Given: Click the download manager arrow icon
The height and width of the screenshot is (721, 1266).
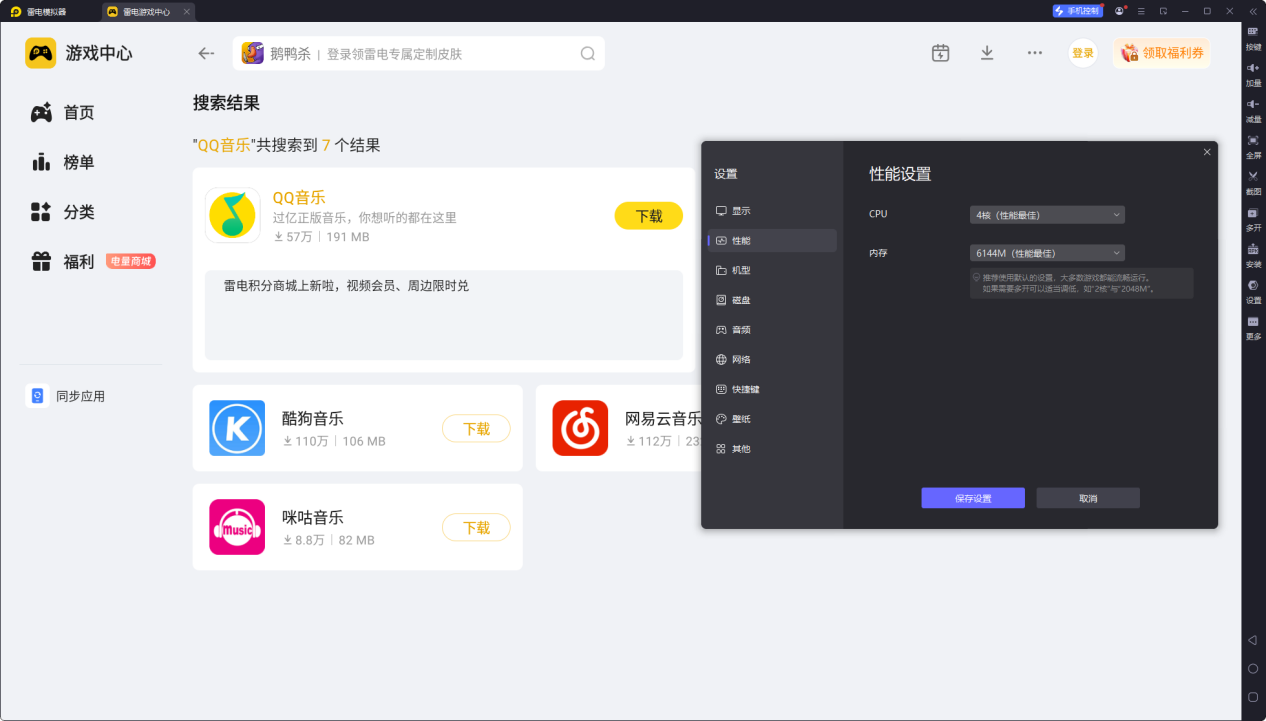Looking at the screenshot, I should [x=987, y=53].
